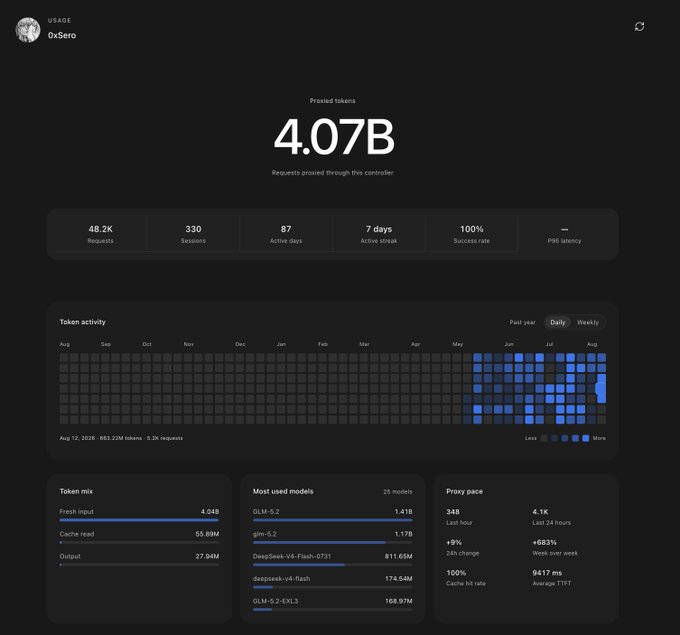Select the lowercase glm-5.2 model row

(333, 537)
